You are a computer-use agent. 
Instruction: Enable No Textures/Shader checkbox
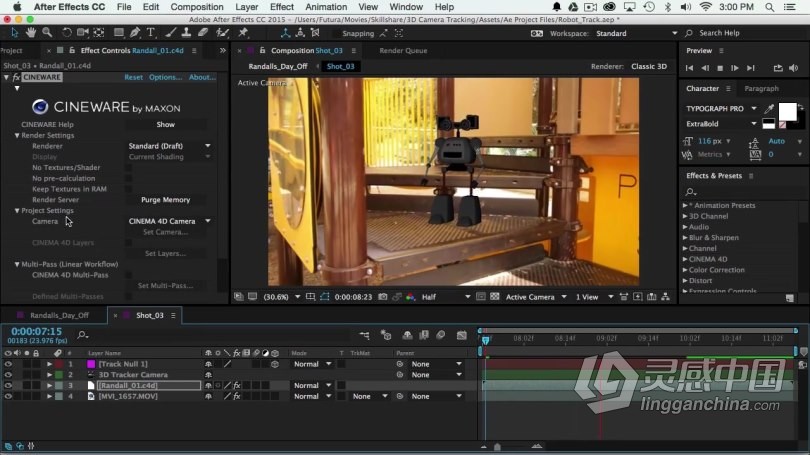129,167
